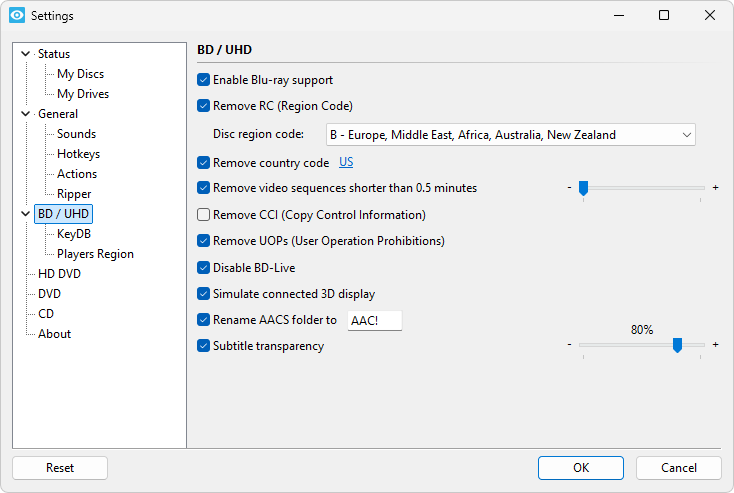Open the Disc region code dropdown
The height and width of the screenshot is (493, 734).
[510, 135]
